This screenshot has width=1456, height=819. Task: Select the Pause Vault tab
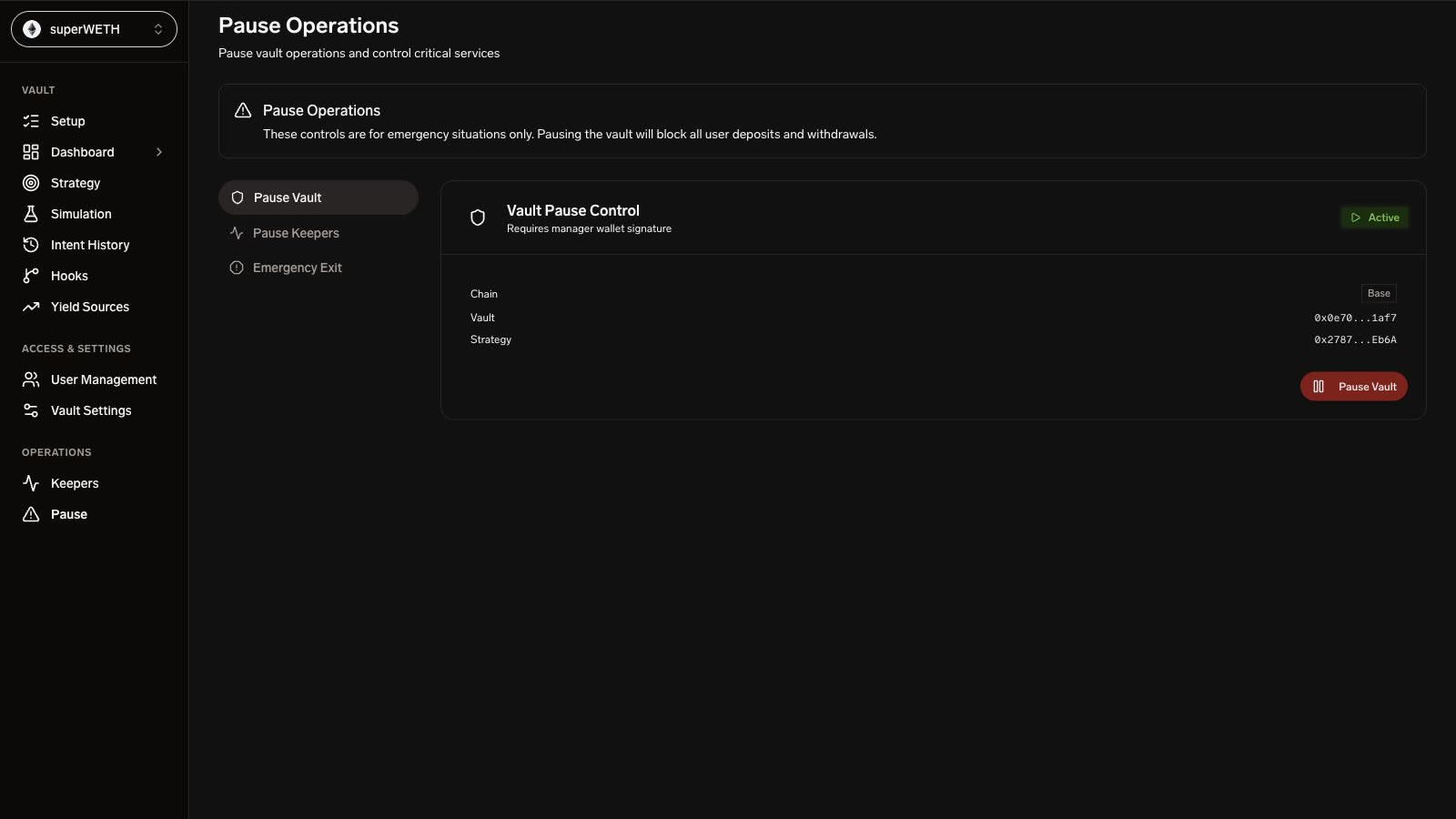click(x=318, y=197)
